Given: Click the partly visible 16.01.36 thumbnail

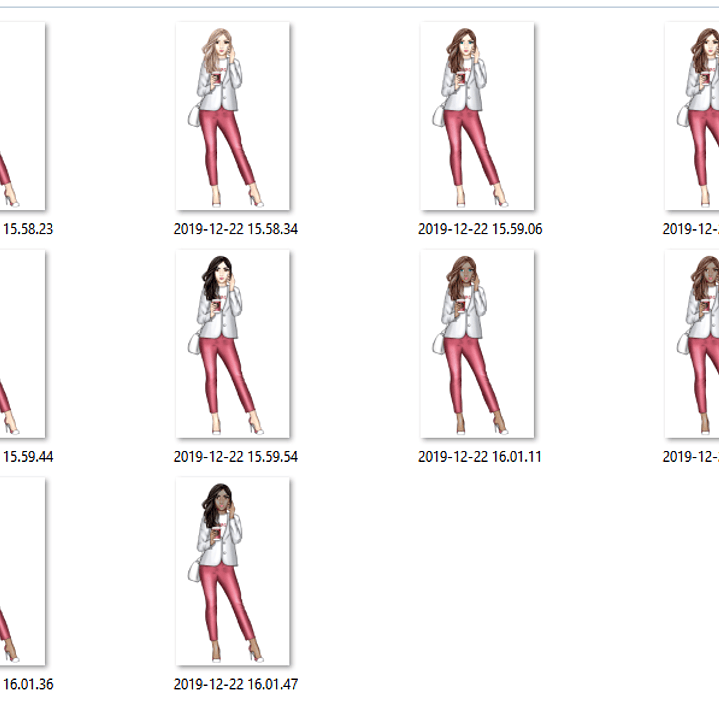Looking at the screenshot, I should point(22,571).
